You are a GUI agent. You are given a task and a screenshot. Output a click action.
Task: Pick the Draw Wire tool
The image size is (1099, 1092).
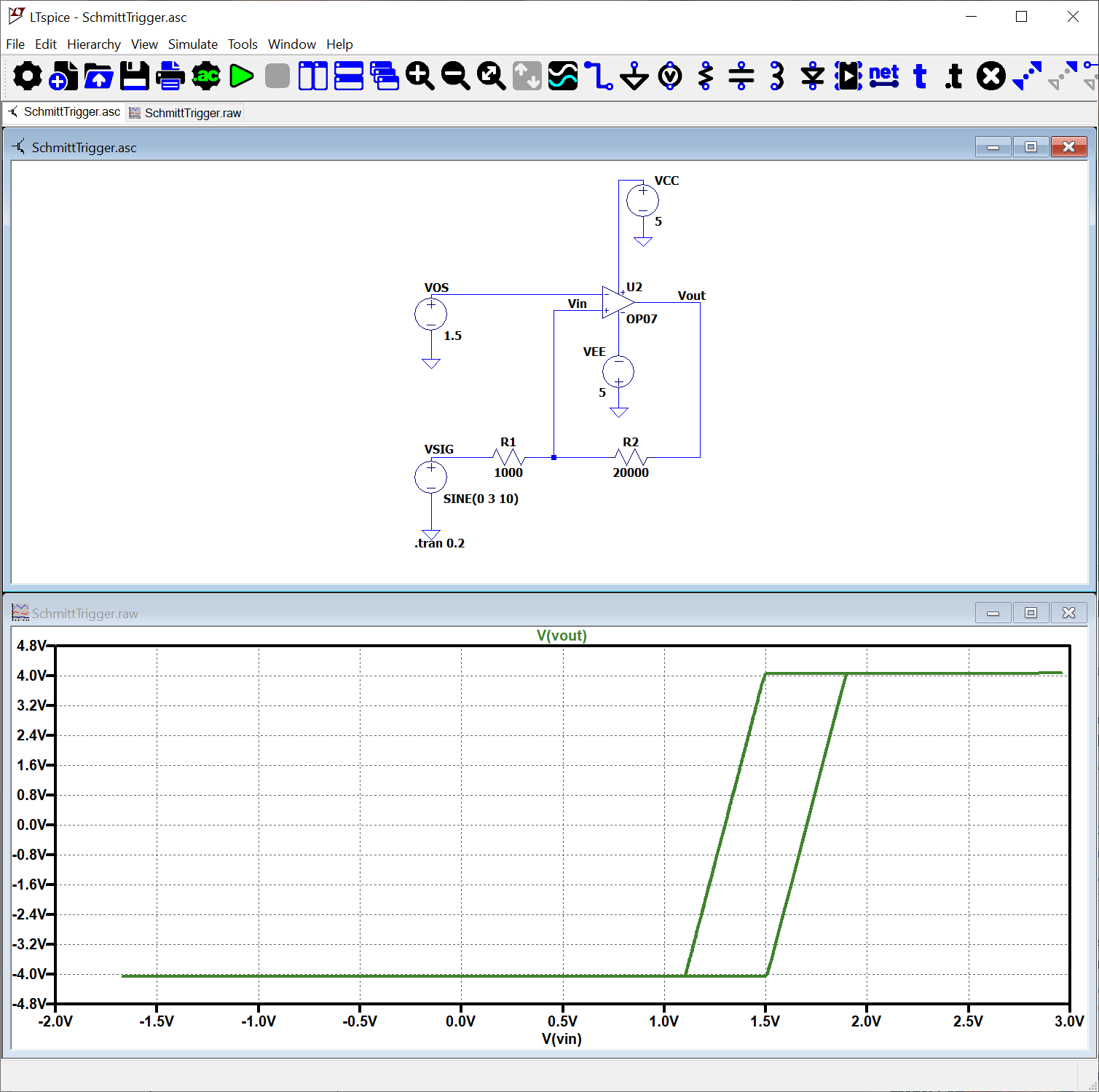click(x=598, y=76)
